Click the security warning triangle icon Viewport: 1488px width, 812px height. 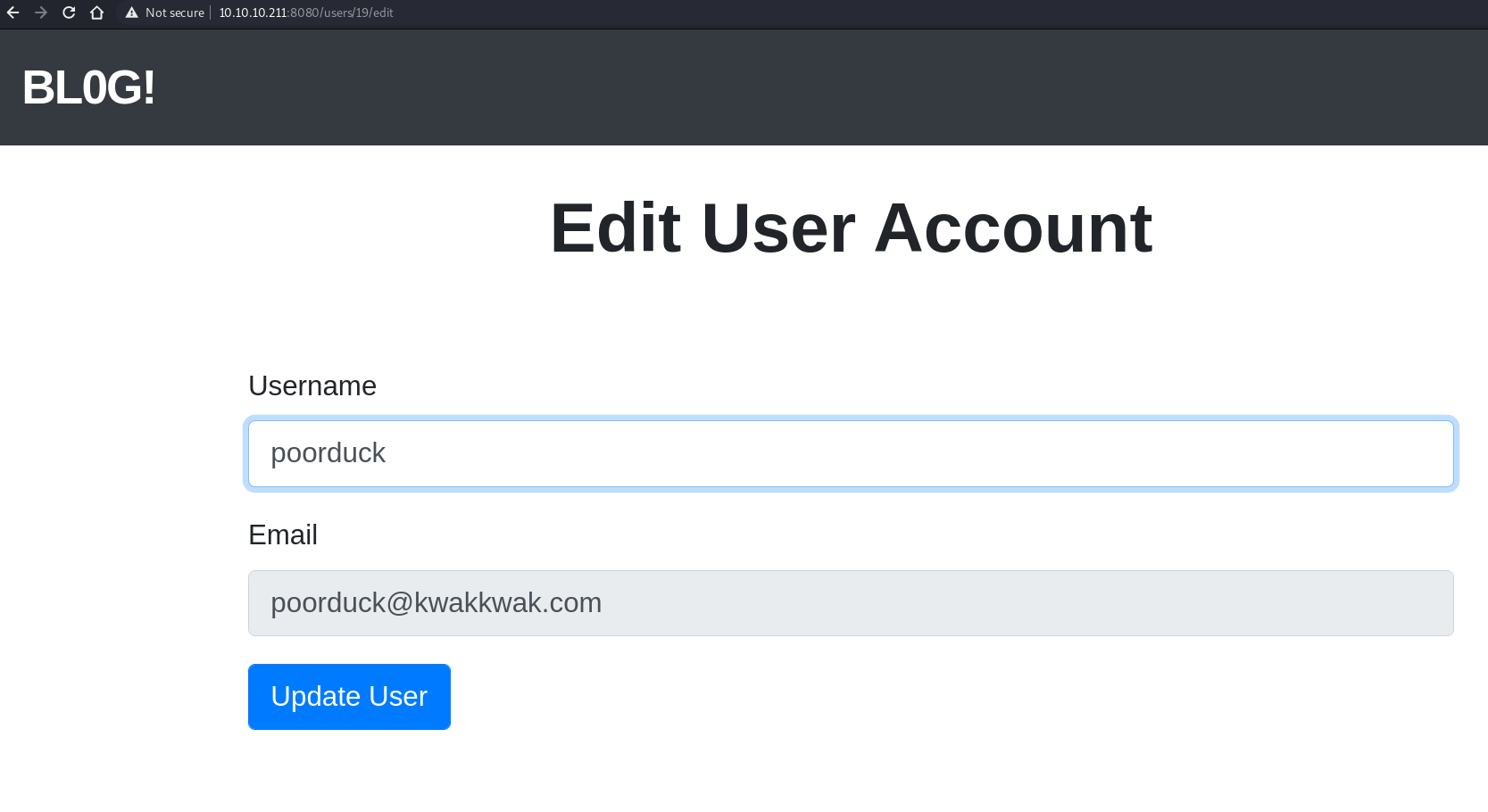click(x=131, y=12)
